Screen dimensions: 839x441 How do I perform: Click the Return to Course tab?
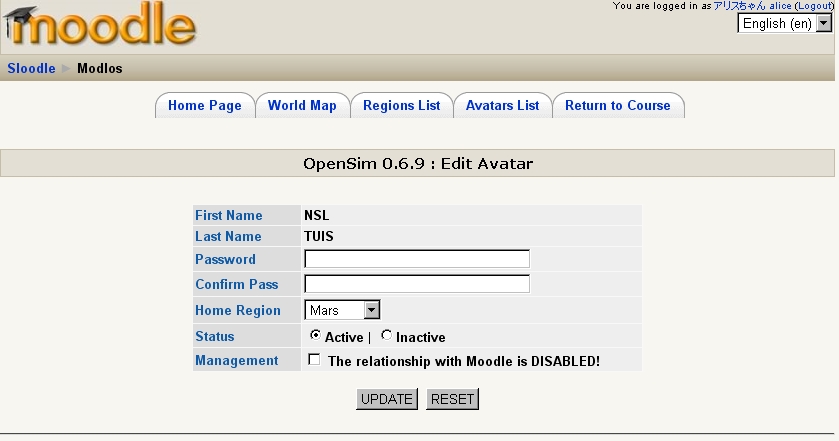click(617, 105)
